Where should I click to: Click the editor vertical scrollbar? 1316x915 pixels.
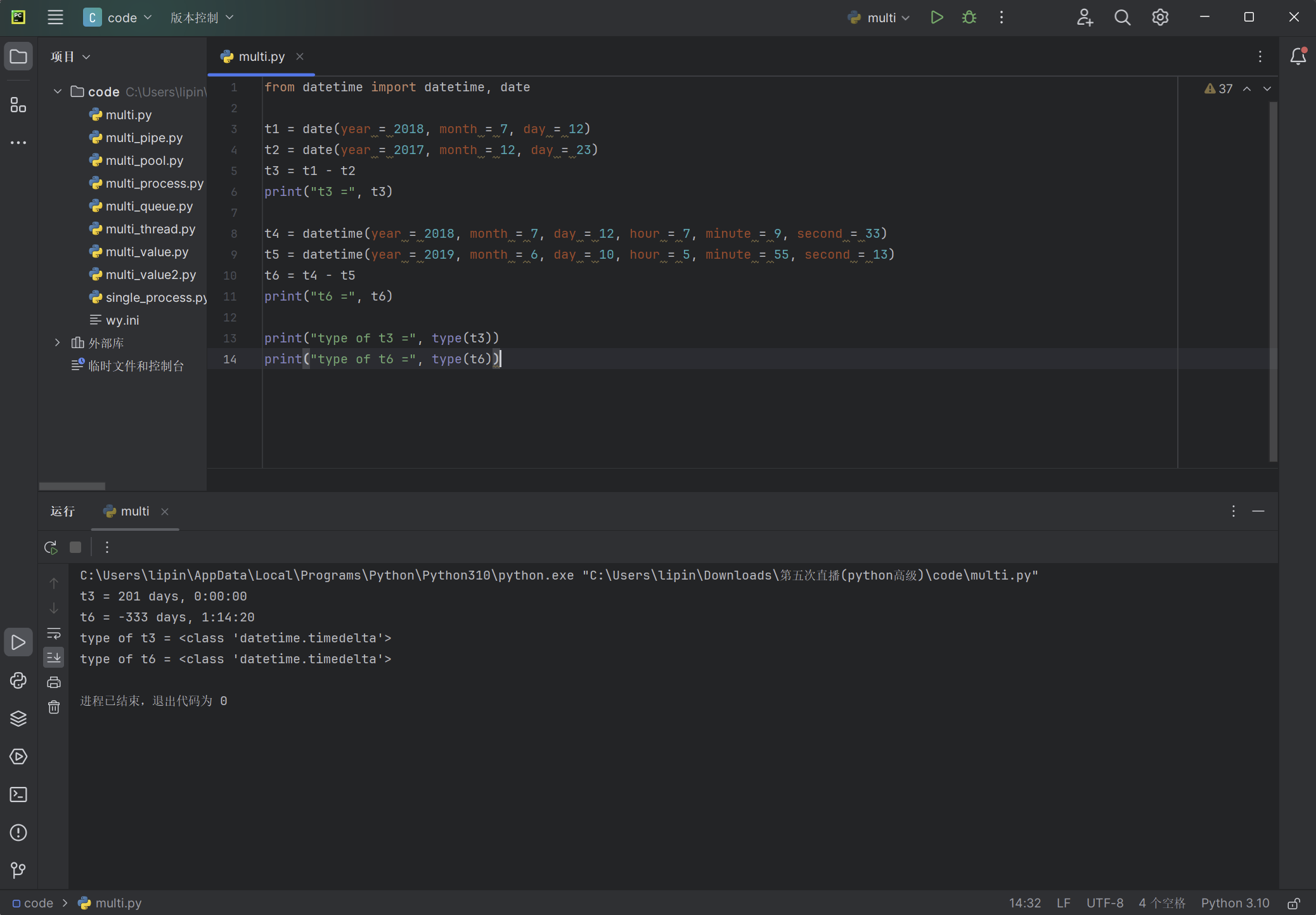tap(1273, 282)
